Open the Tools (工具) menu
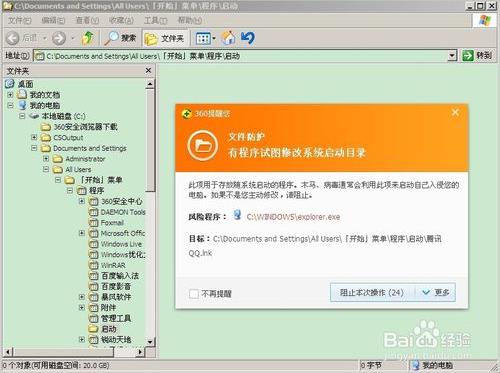 click(155, 20)
